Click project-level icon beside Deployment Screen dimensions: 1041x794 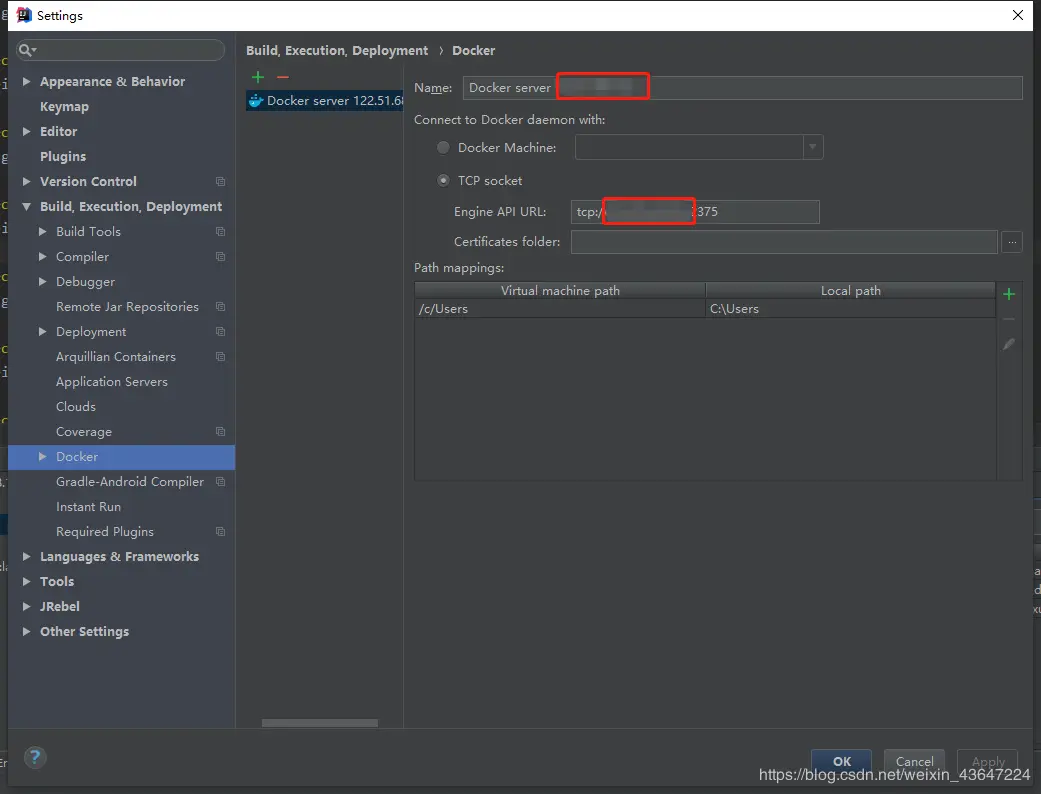[x=220, y=332]
